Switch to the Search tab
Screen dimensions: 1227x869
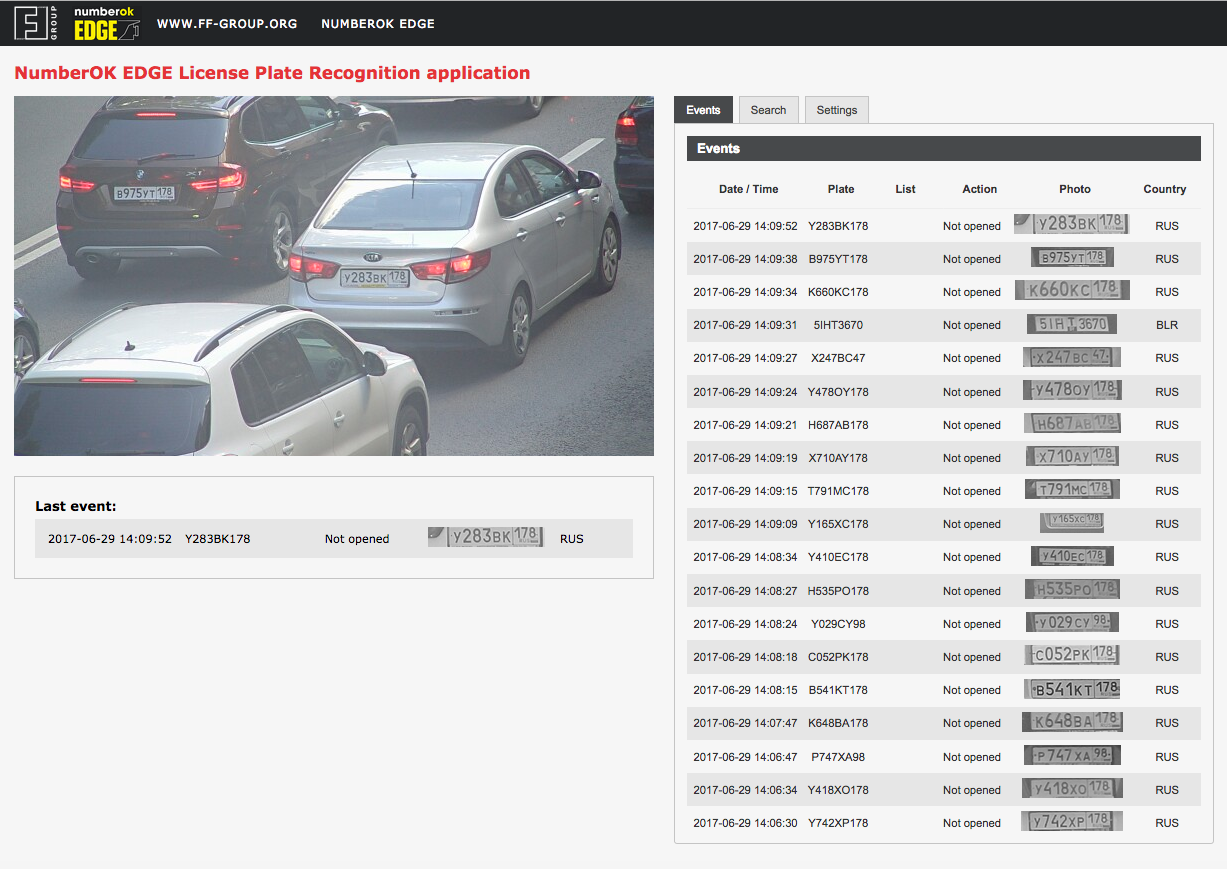click(768, 110)
